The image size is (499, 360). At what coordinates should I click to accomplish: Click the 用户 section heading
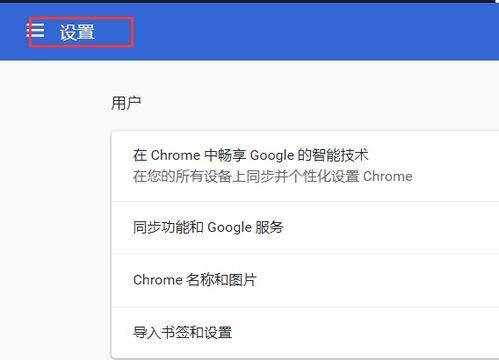[x=126, y=103]
